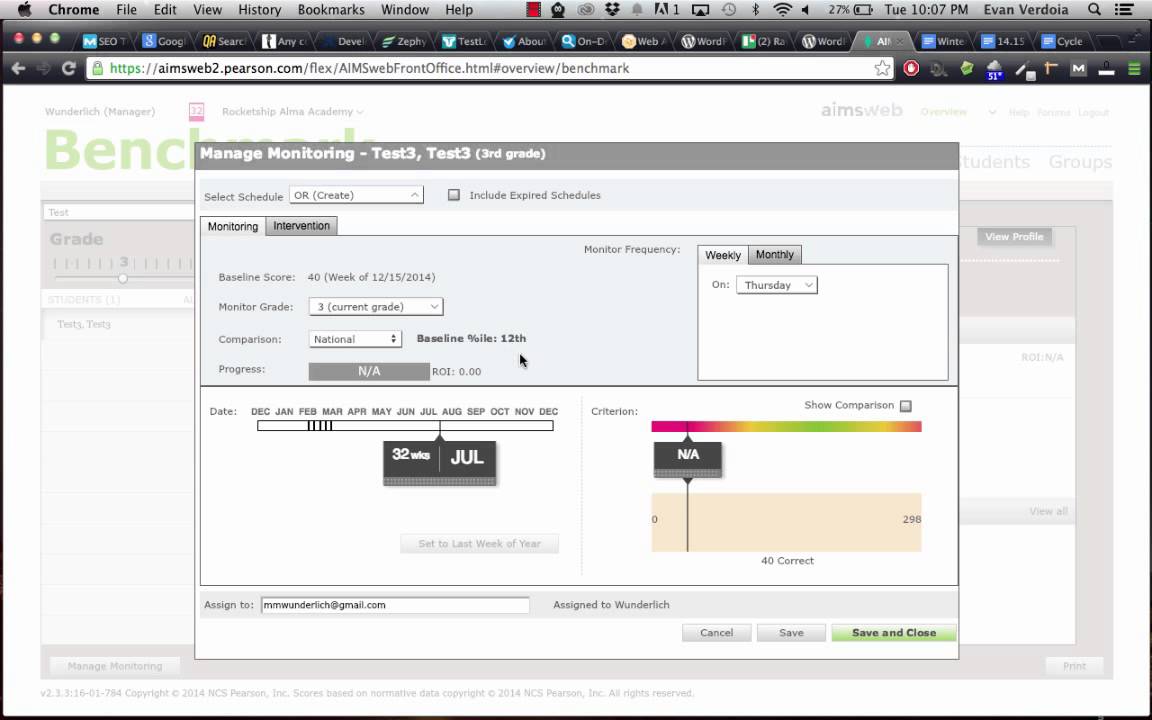The height and width of the screenshot is (720, 1152).
Task: Click the browser address bar URL
Action: pyautogui.click(x=370, y=68)
